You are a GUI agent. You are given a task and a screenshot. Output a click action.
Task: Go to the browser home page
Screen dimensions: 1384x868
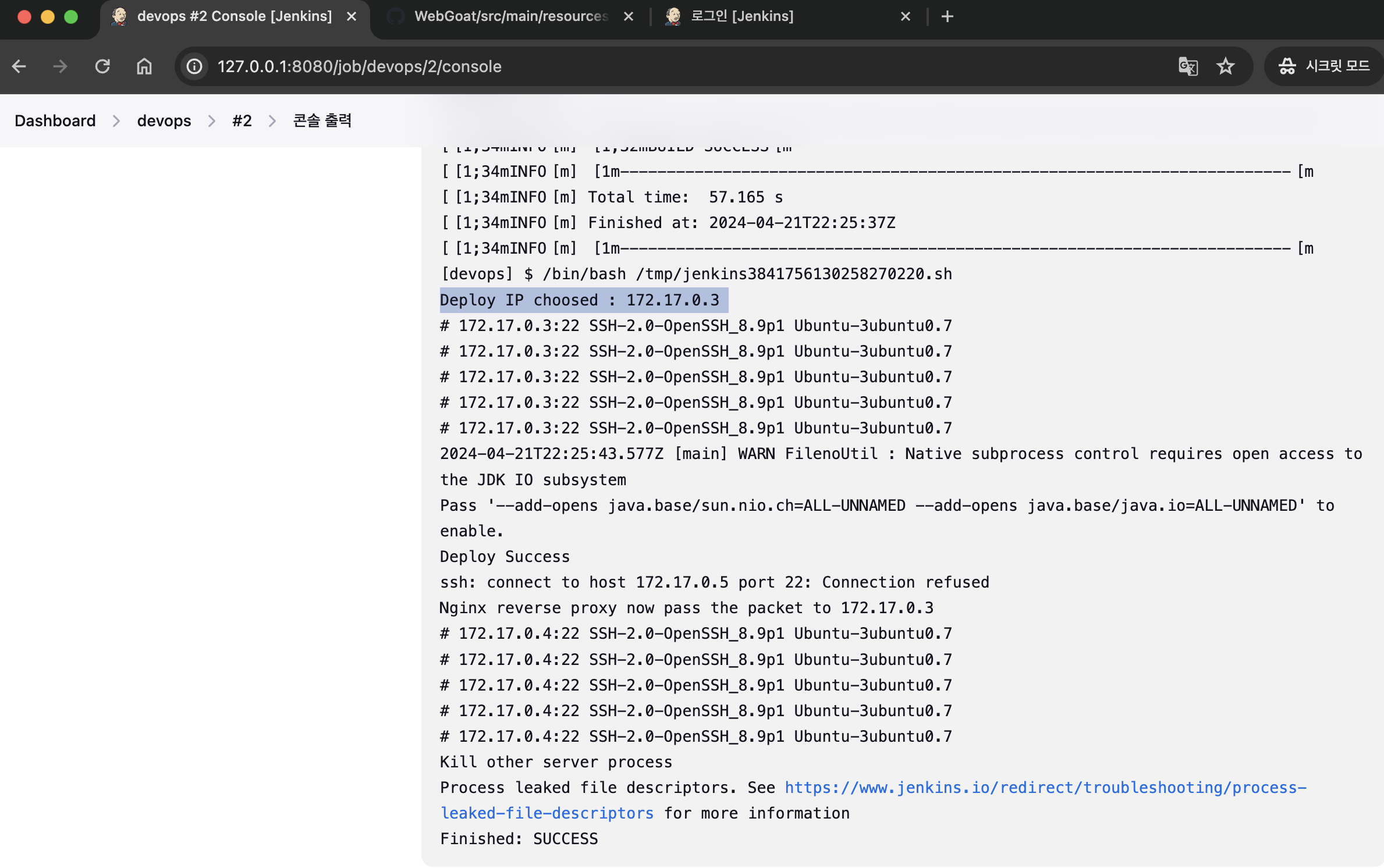[144, 66]
